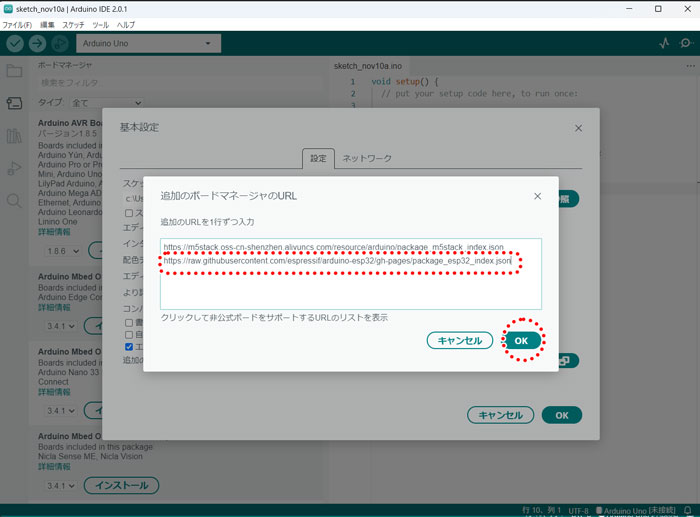
Task: Open the Serial Monitor icon
Action: pos(686,43)
